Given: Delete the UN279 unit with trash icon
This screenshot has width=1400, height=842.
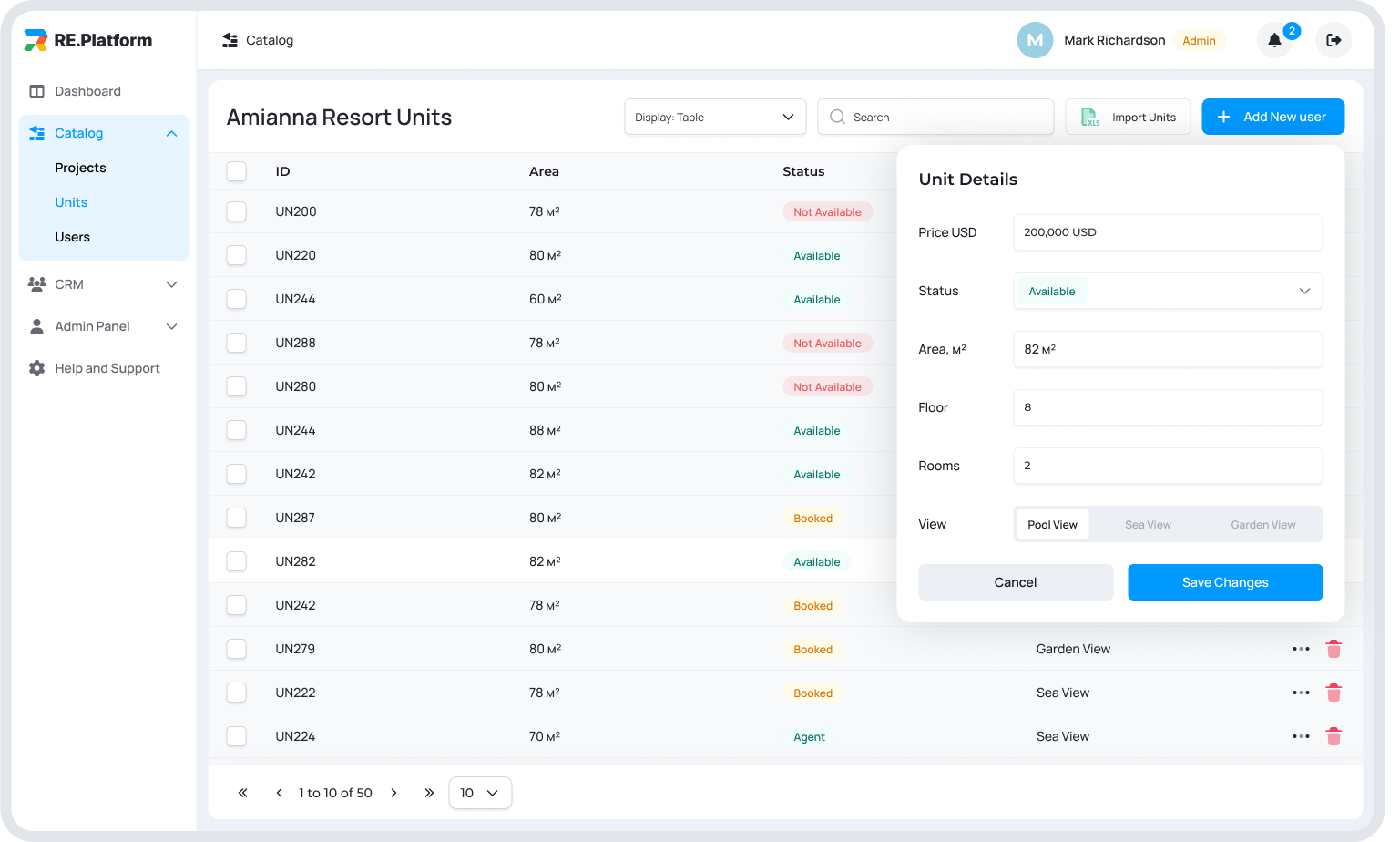Looking at the screenshot, I should point(1334,649).
